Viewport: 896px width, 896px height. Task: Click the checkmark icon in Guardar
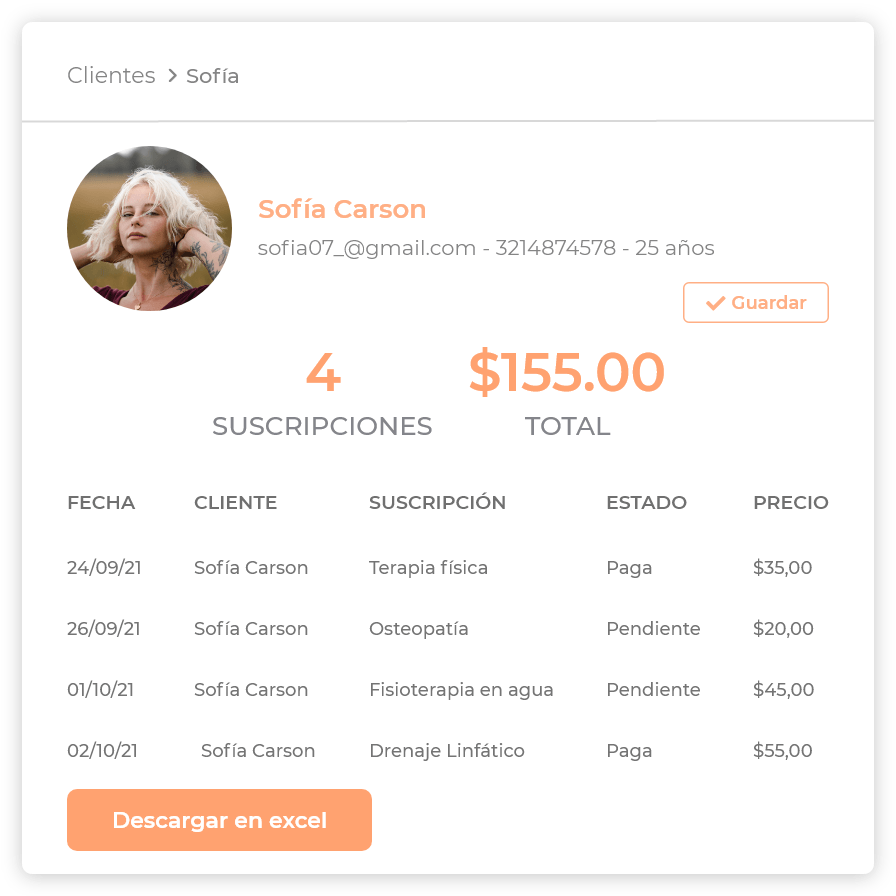(715, 303)
